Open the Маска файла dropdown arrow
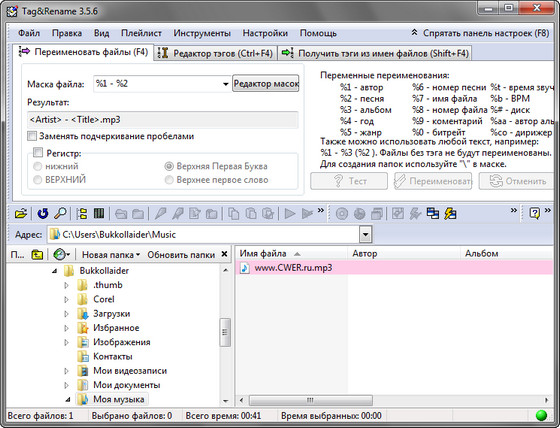The image size is (560, 428). point(225,84)
